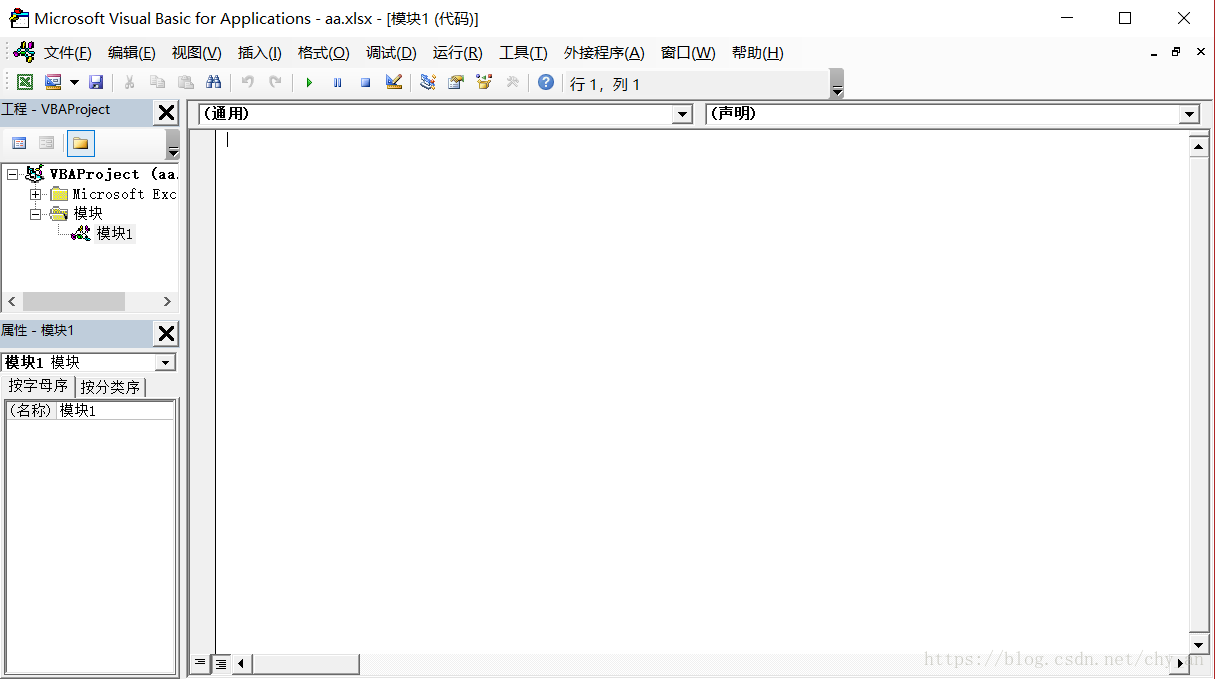
Task: Click the Cut scissors icon
Action: coord(129,83)
